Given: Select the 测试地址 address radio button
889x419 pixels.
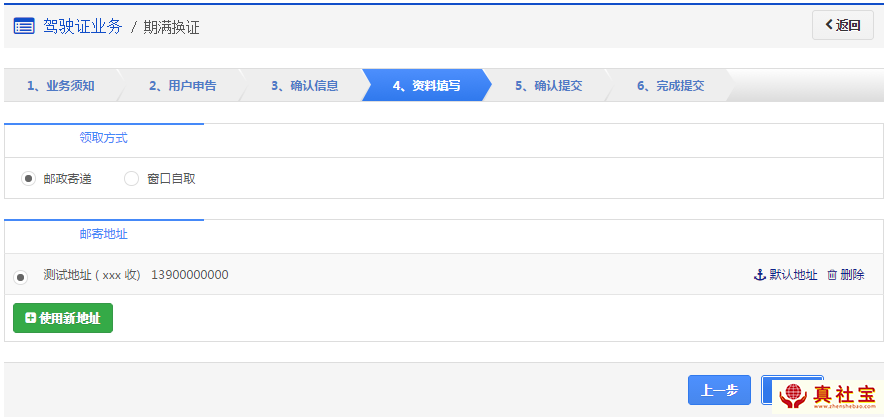Looking at the screenshot, I should tap(20, 277).
